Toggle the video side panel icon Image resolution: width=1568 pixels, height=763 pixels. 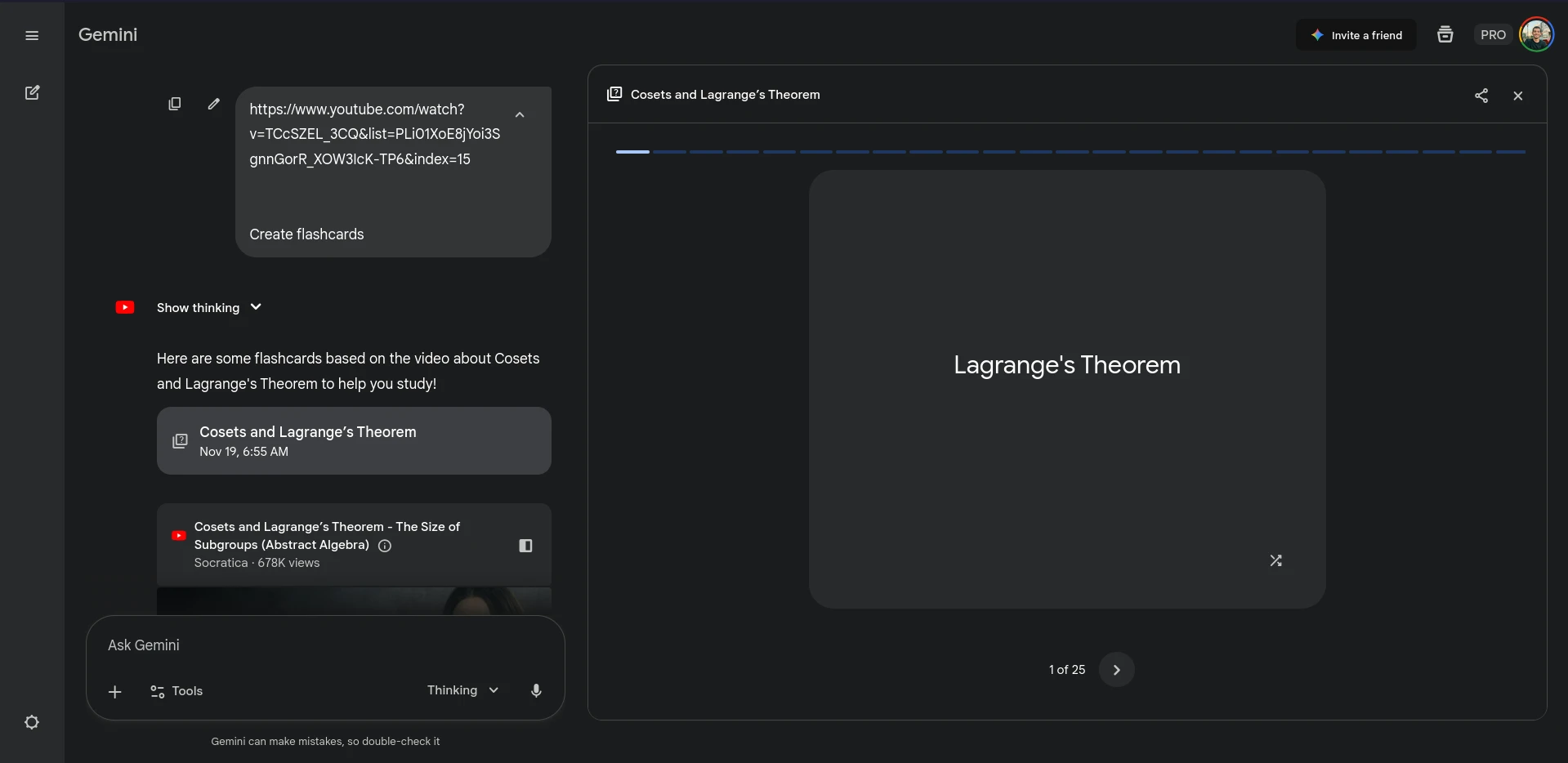pos(525,546)
